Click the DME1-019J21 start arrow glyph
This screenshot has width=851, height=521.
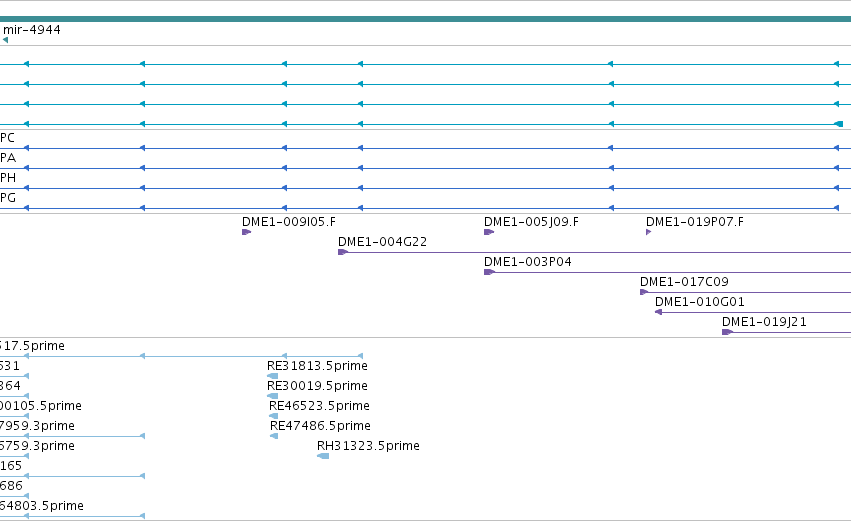(x=727, y=332)
